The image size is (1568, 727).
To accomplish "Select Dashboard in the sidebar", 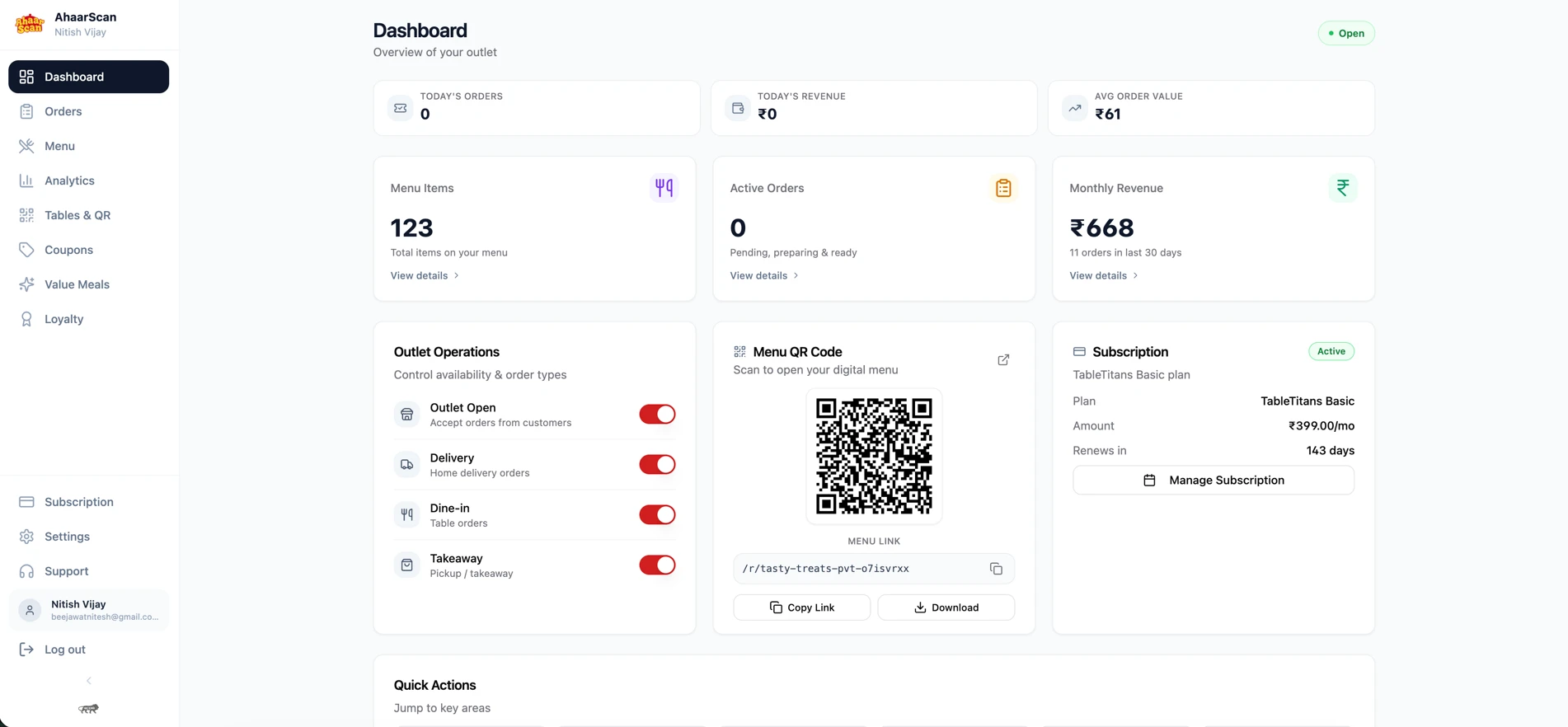I will pos(89,77).
